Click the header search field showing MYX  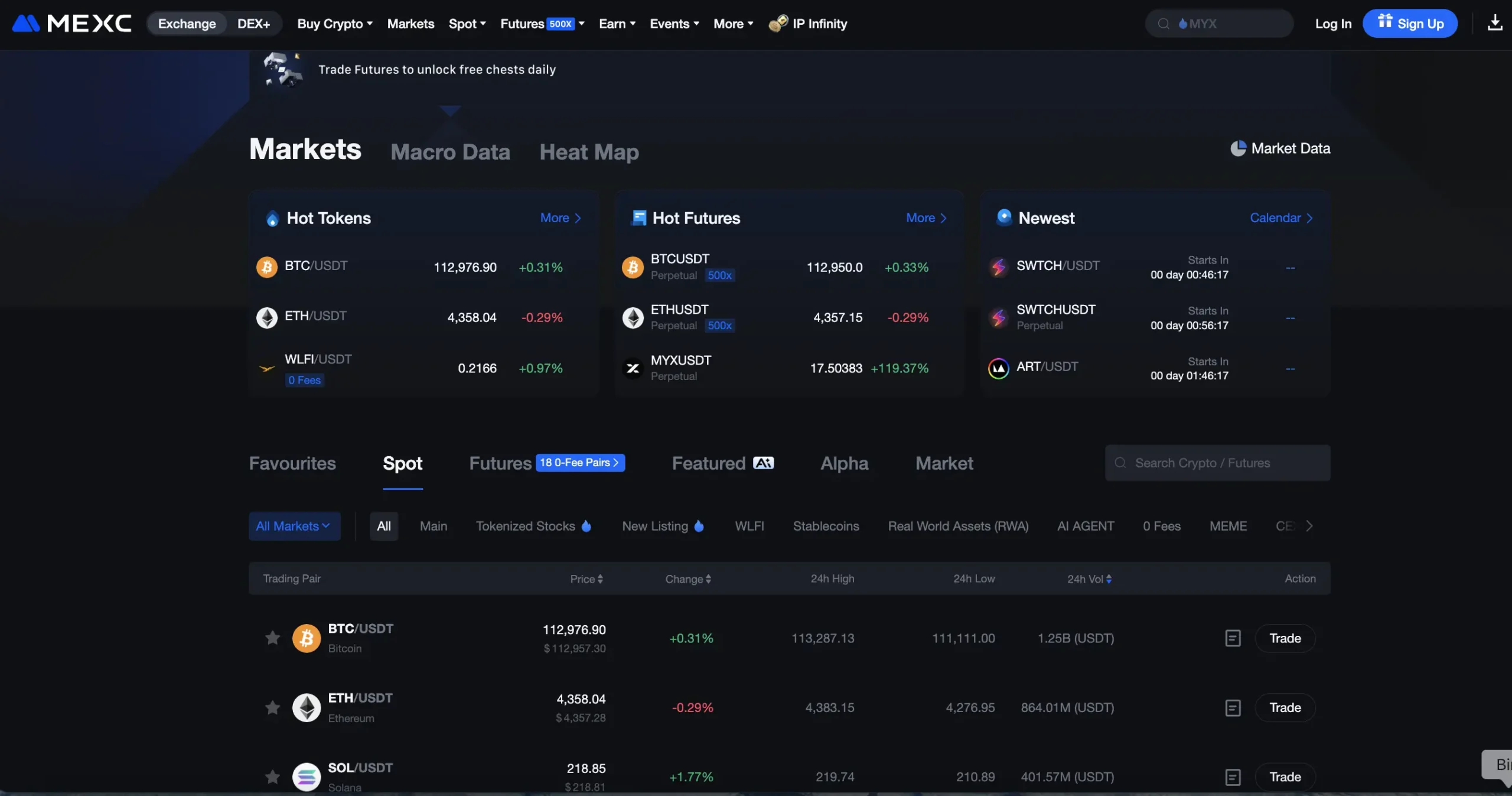tap(1219, 24)
